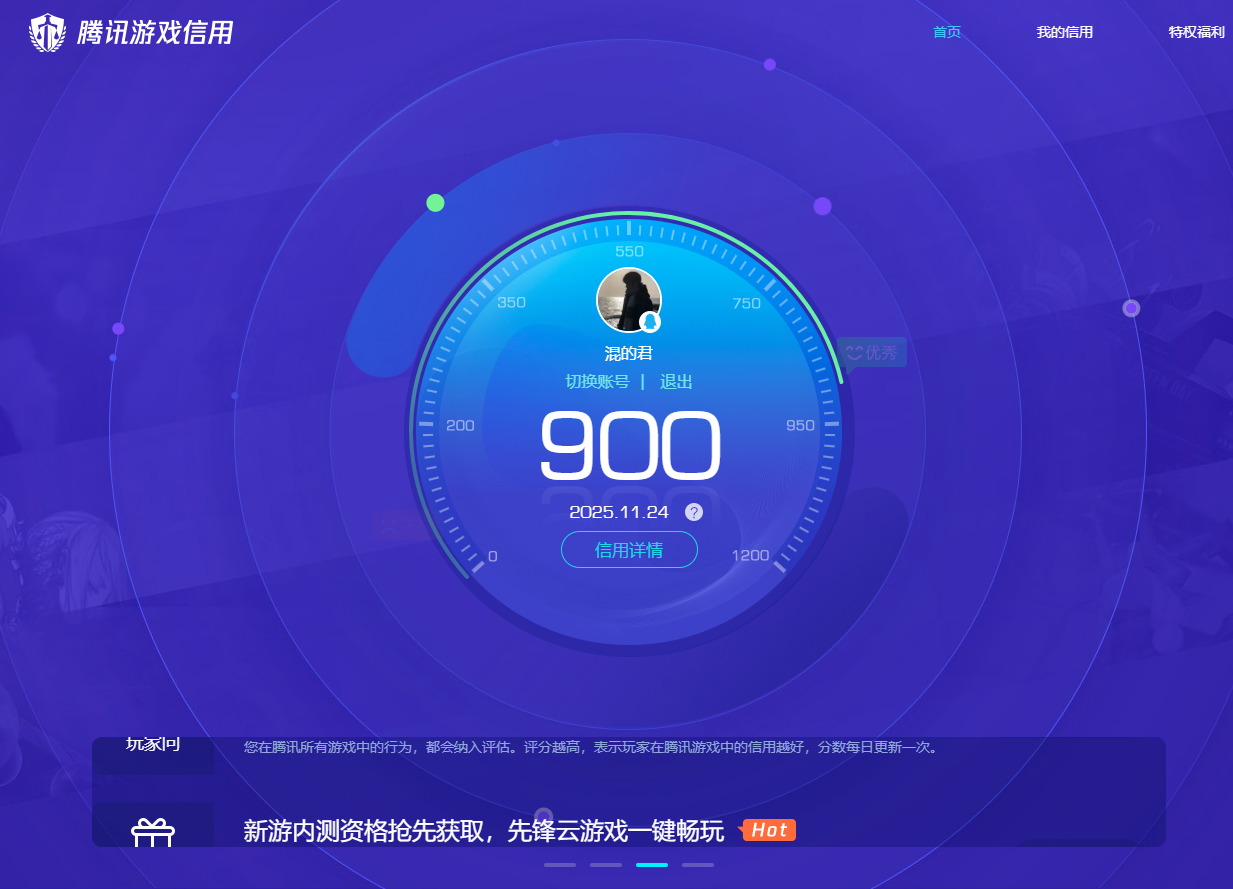Click the Tencent Game Credit shield logo
Image resolution: width=1233 pixels, height=889 pixels.
tap(47, 33)
